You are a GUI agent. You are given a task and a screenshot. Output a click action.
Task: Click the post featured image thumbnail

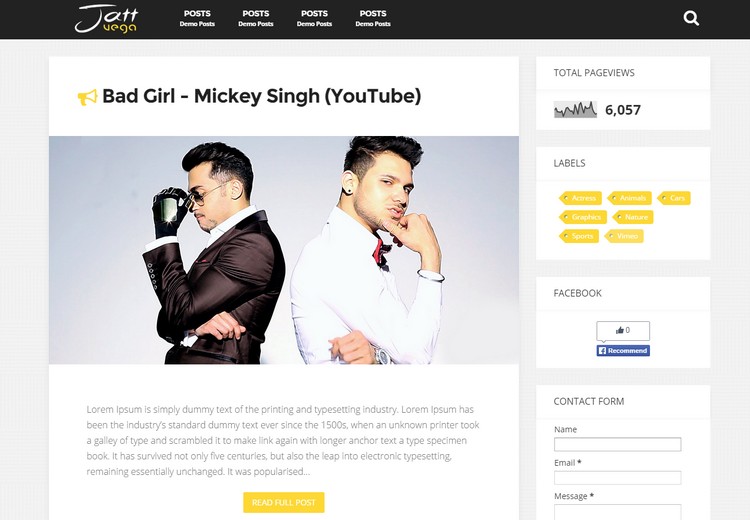click(x=284, y=250)
